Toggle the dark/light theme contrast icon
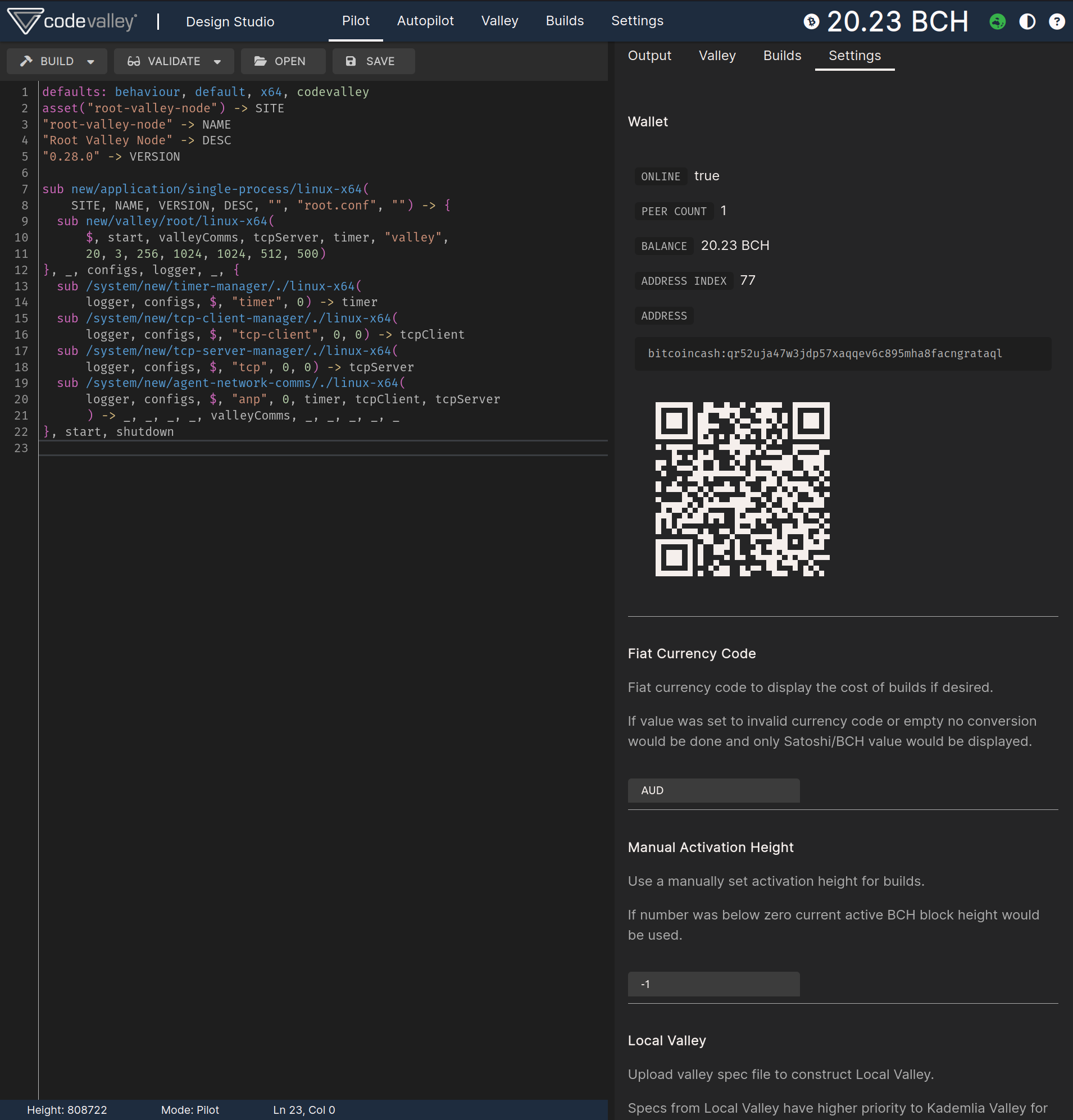This screenshot has height=1120, width=1073. (x=1027, y=22)
